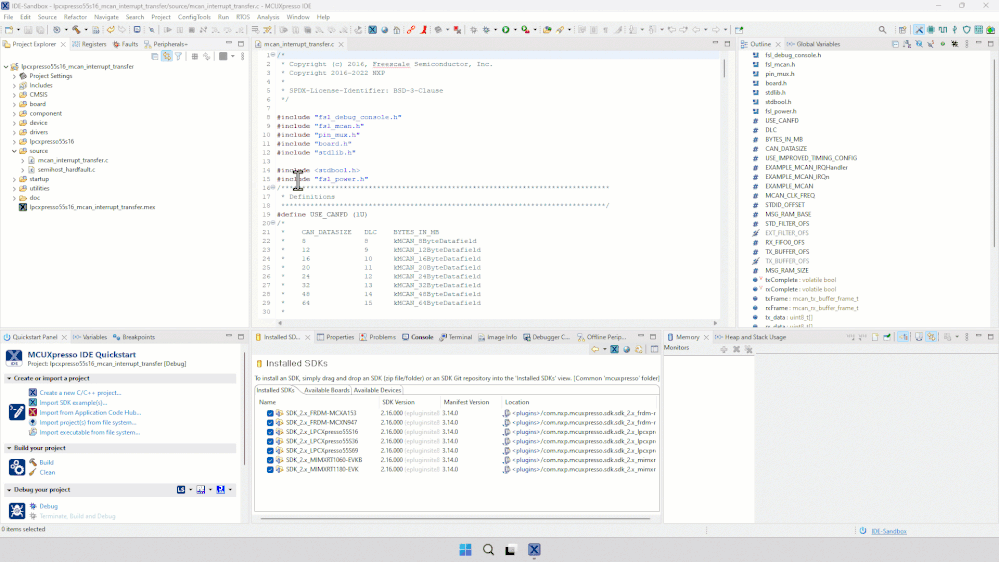Screen dimensions: 999x562
Task: Collapse the source folder node
Action: point(15,151)
